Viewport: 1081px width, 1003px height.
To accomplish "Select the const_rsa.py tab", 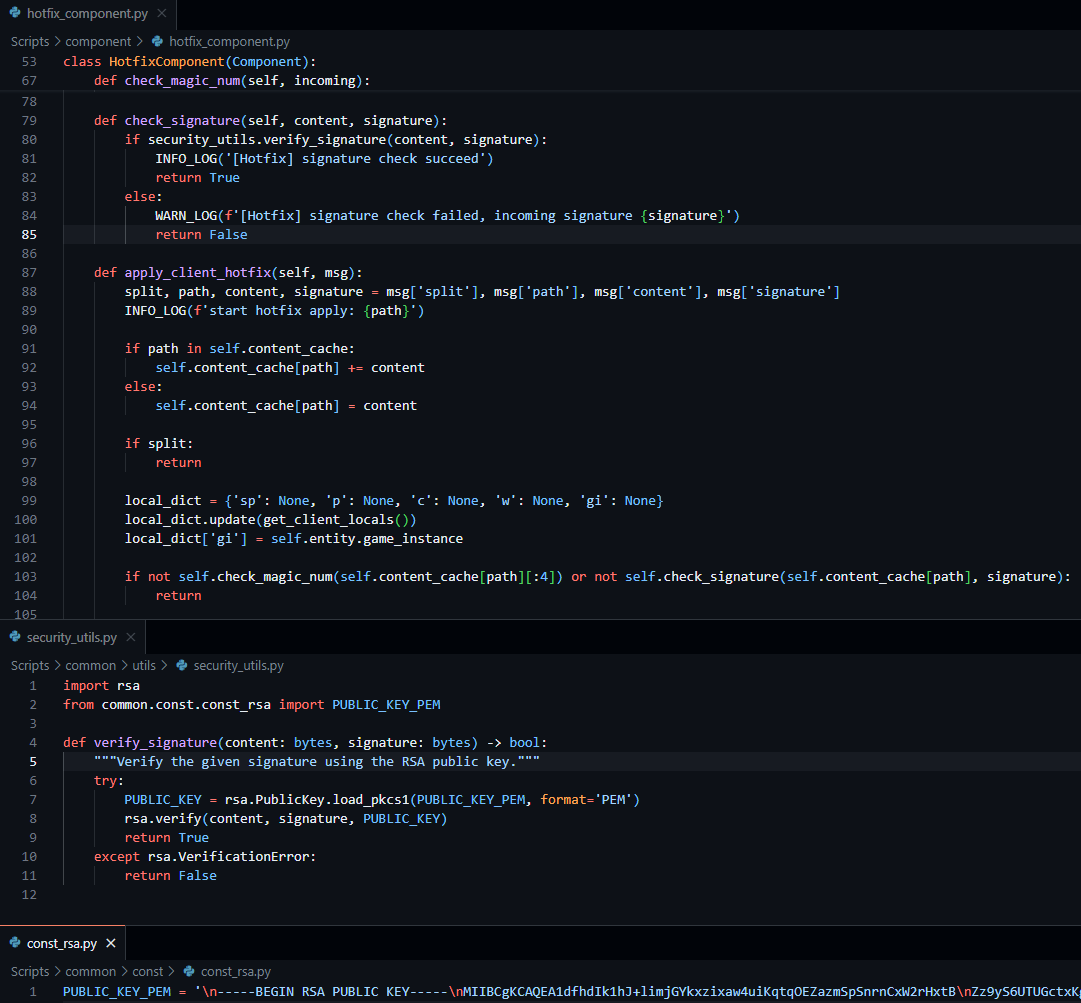I will point(61,944).
